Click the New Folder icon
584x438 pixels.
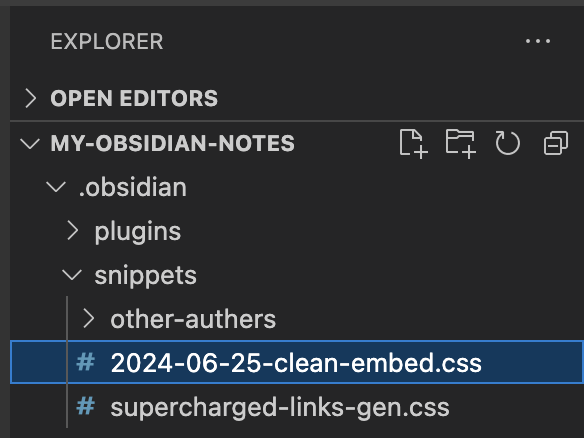coord(461,144)
